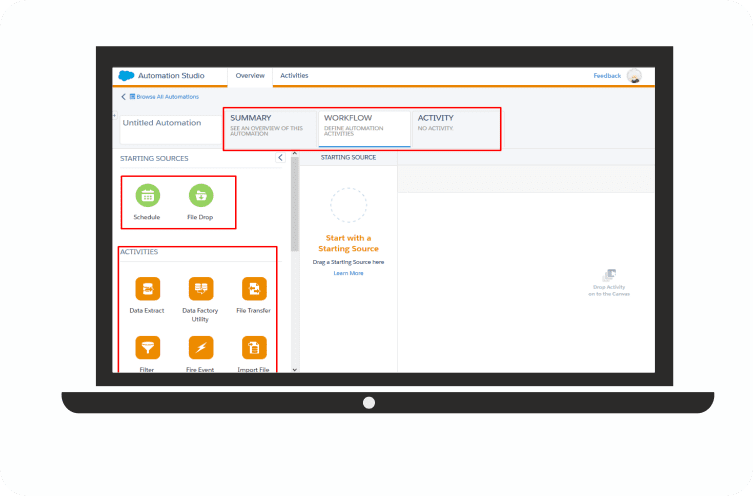Click the Feedback link
This screenshot has height=496, width=753.
point(607,76)
